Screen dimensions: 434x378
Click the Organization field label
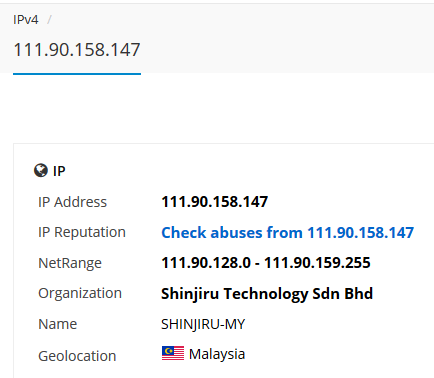80,294
